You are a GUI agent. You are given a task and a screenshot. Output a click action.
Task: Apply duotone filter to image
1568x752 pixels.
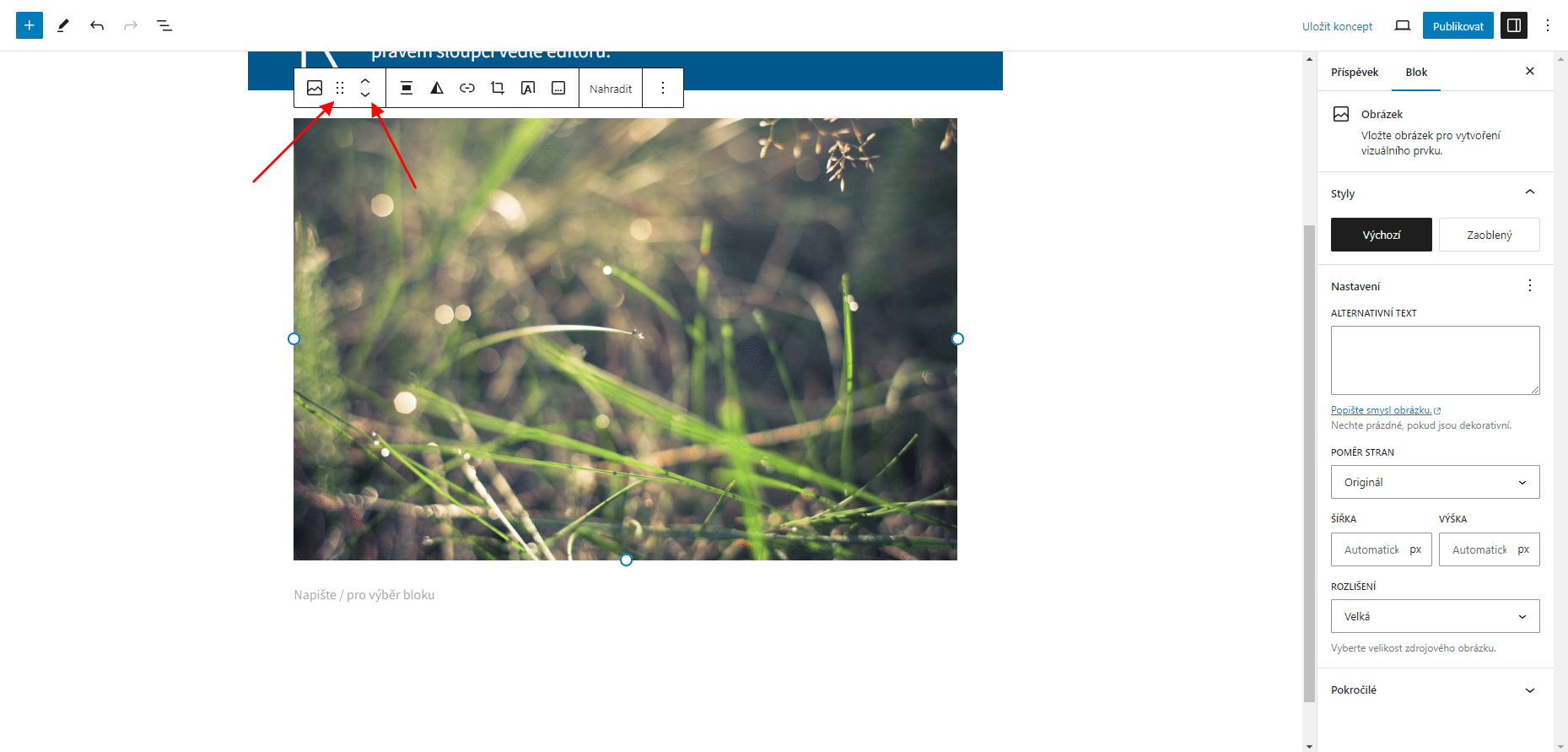click(437, 88)
